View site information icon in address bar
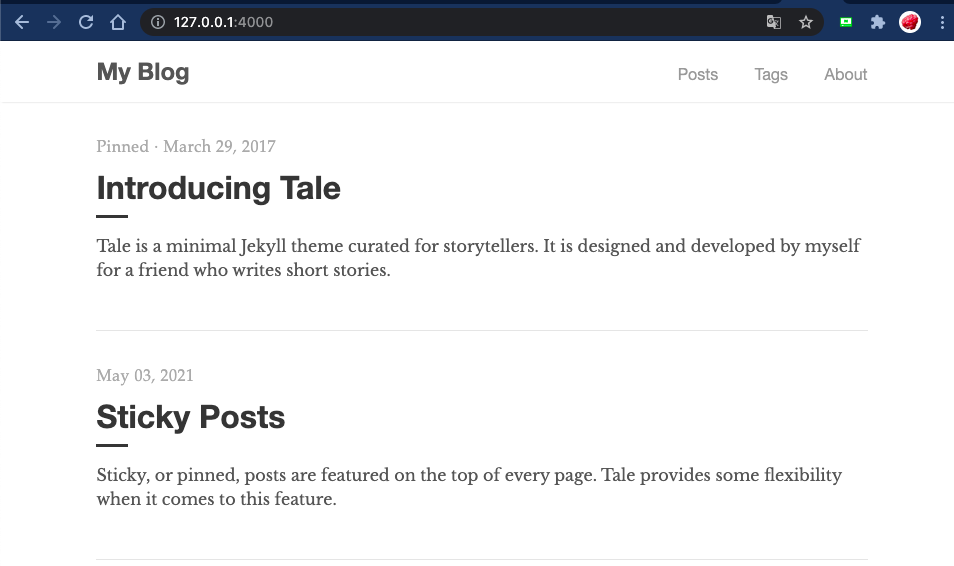954x566 pixels. (x=158, y=23)
